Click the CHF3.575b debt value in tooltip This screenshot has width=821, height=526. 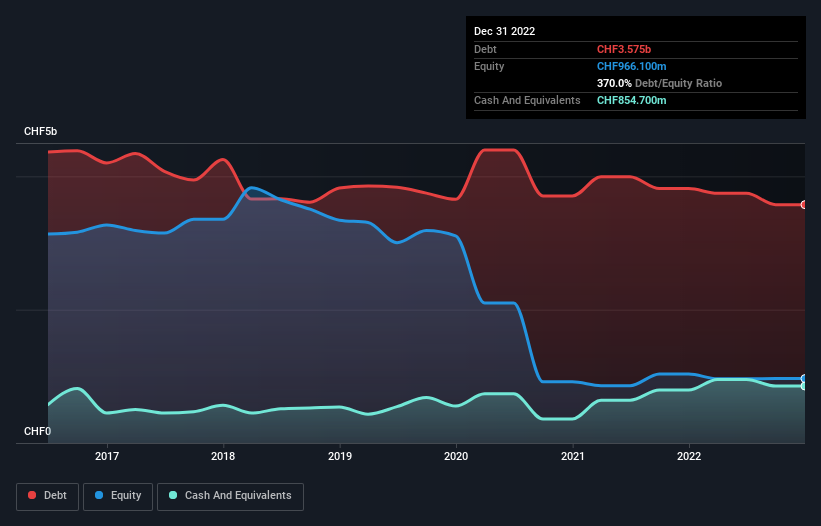pos(624,49)
